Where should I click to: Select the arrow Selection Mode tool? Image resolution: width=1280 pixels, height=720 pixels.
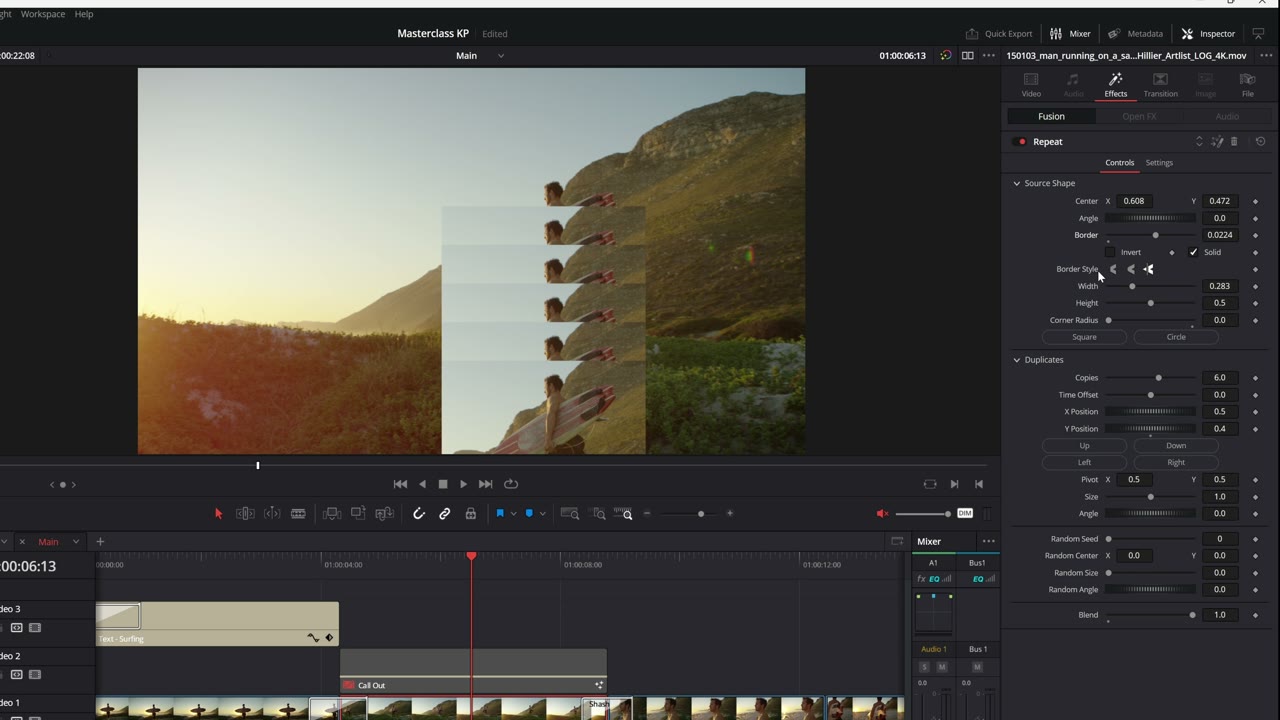[219, 513]
